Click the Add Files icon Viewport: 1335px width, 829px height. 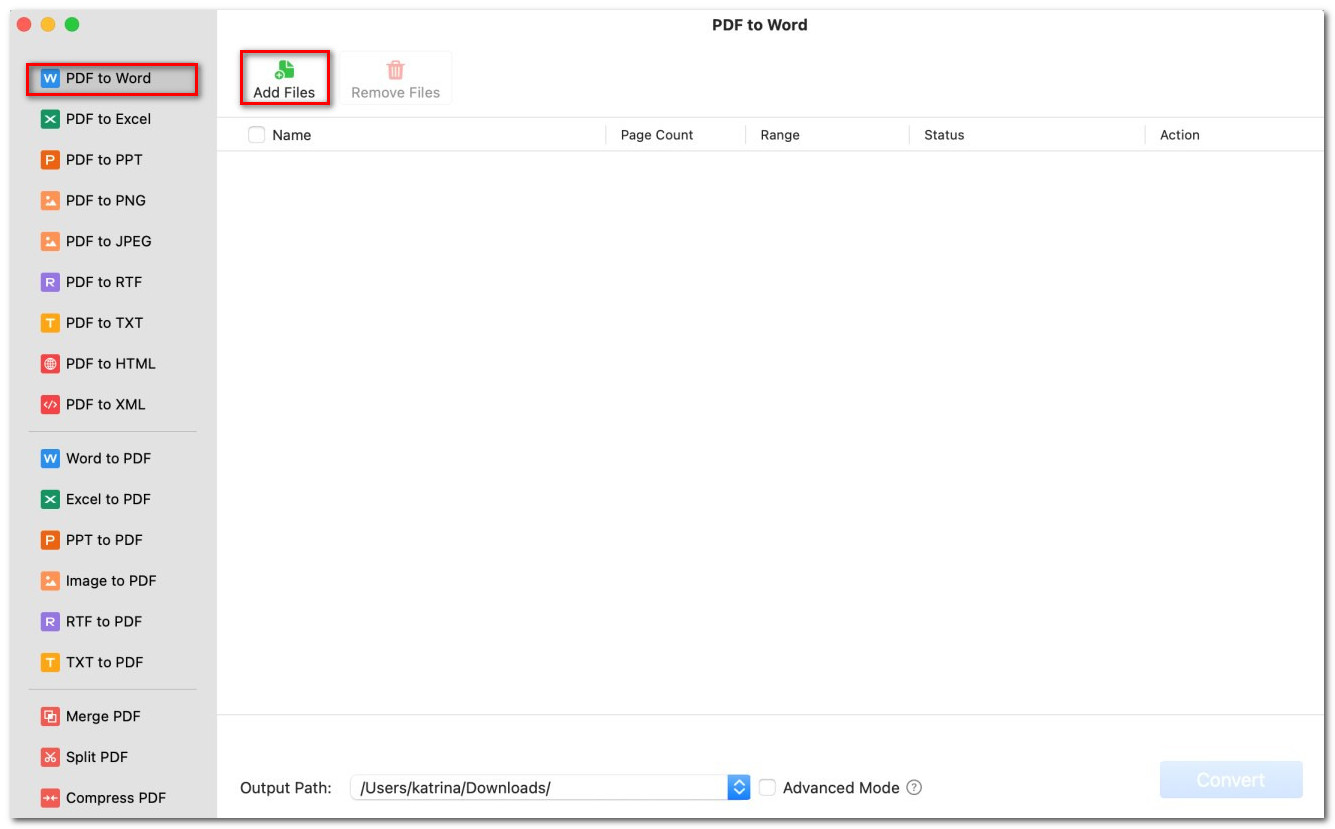tap(285, 70)
